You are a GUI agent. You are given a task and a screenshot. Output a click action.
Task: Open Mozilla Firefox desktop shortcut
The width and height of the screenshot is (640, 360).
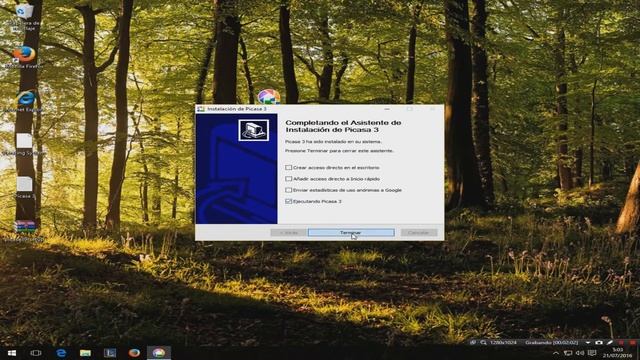[x=24, y=54]
